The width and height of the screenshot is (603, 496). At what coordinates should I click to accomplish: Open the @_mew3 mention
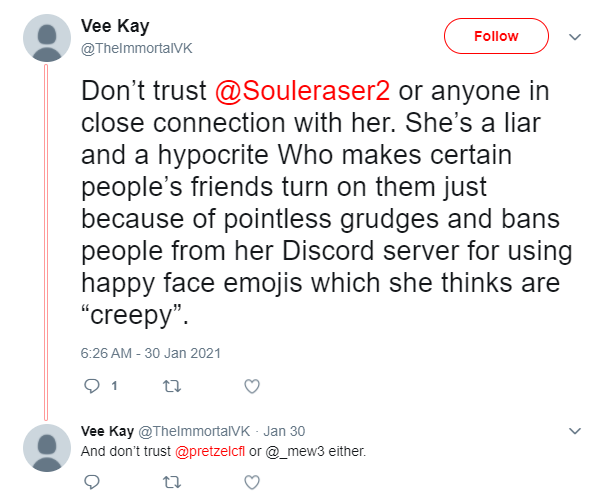coord(295,451)
